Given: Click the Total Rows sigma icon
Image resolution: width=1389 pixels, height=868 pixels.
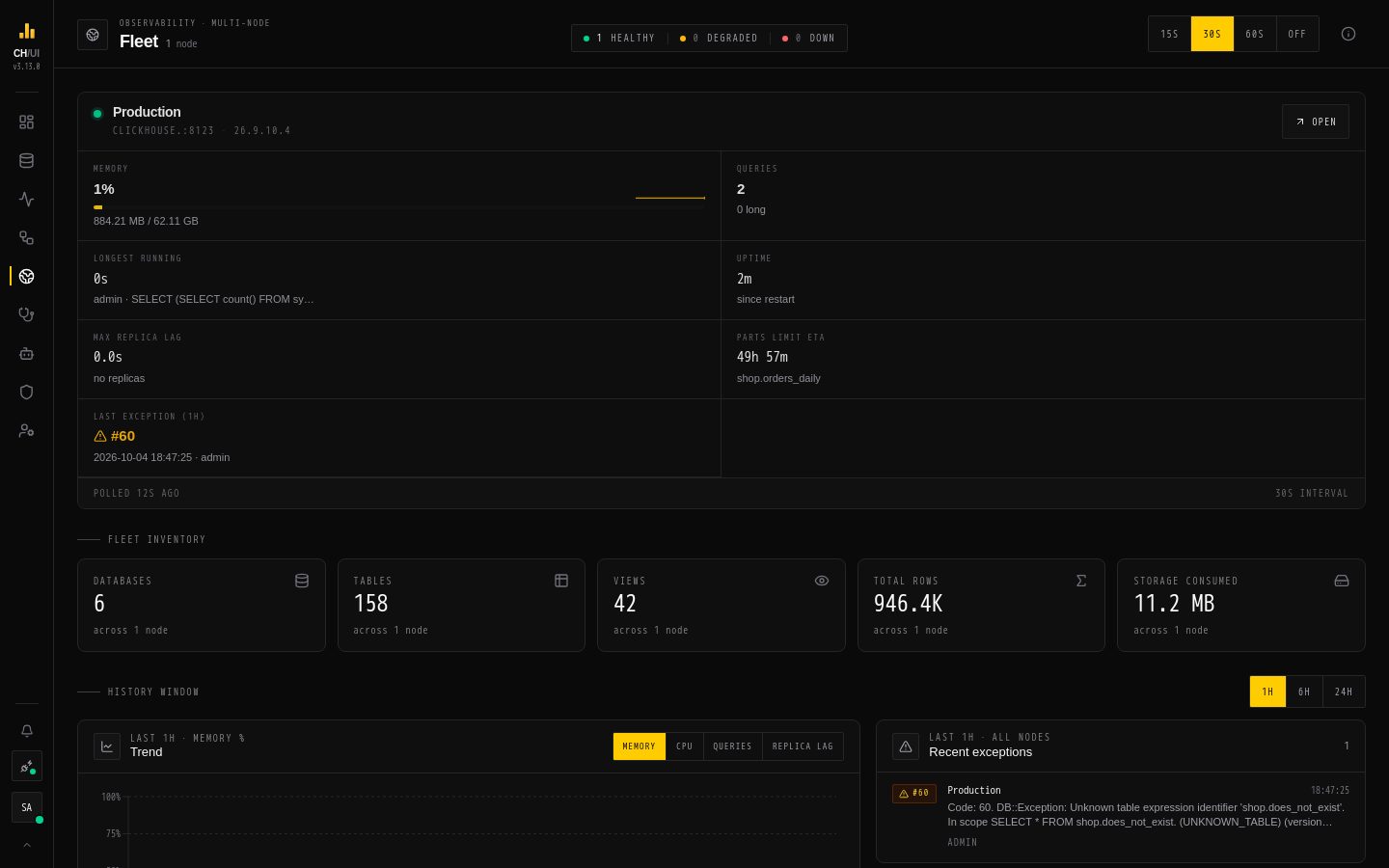Looking at the screenshot, I should click(1081, 581).
